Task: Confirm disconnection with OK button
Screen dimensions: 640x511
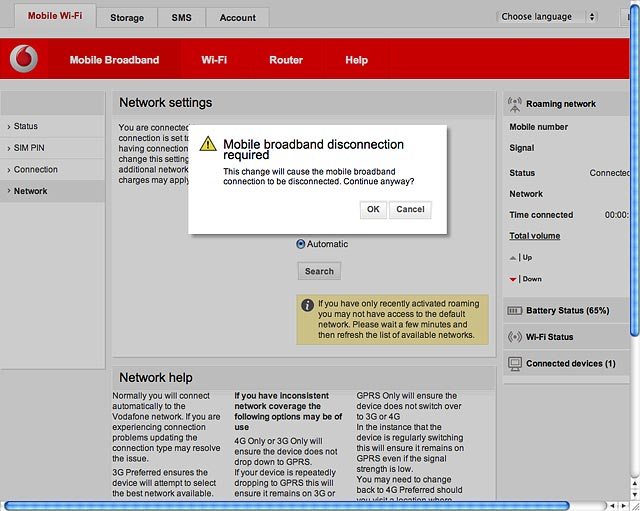Action: click(x=373, y=210)
